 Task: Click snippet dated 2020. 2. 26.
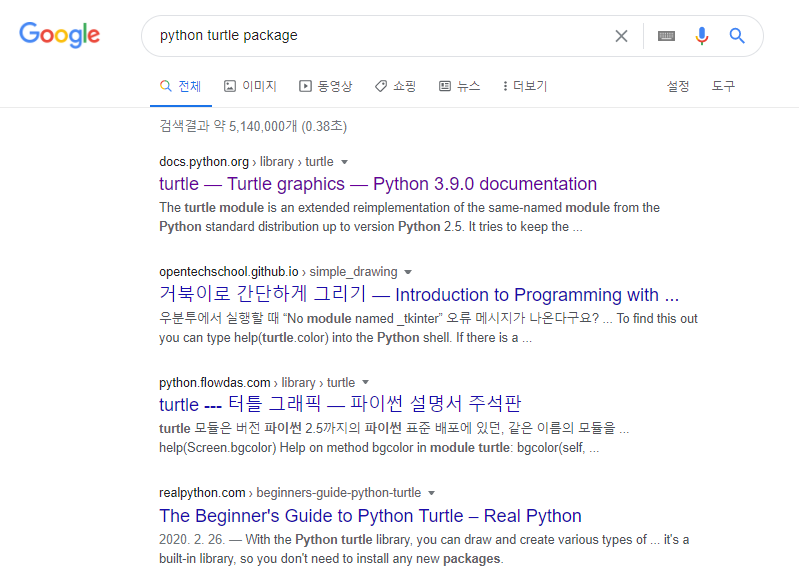(x=424, y=549)
